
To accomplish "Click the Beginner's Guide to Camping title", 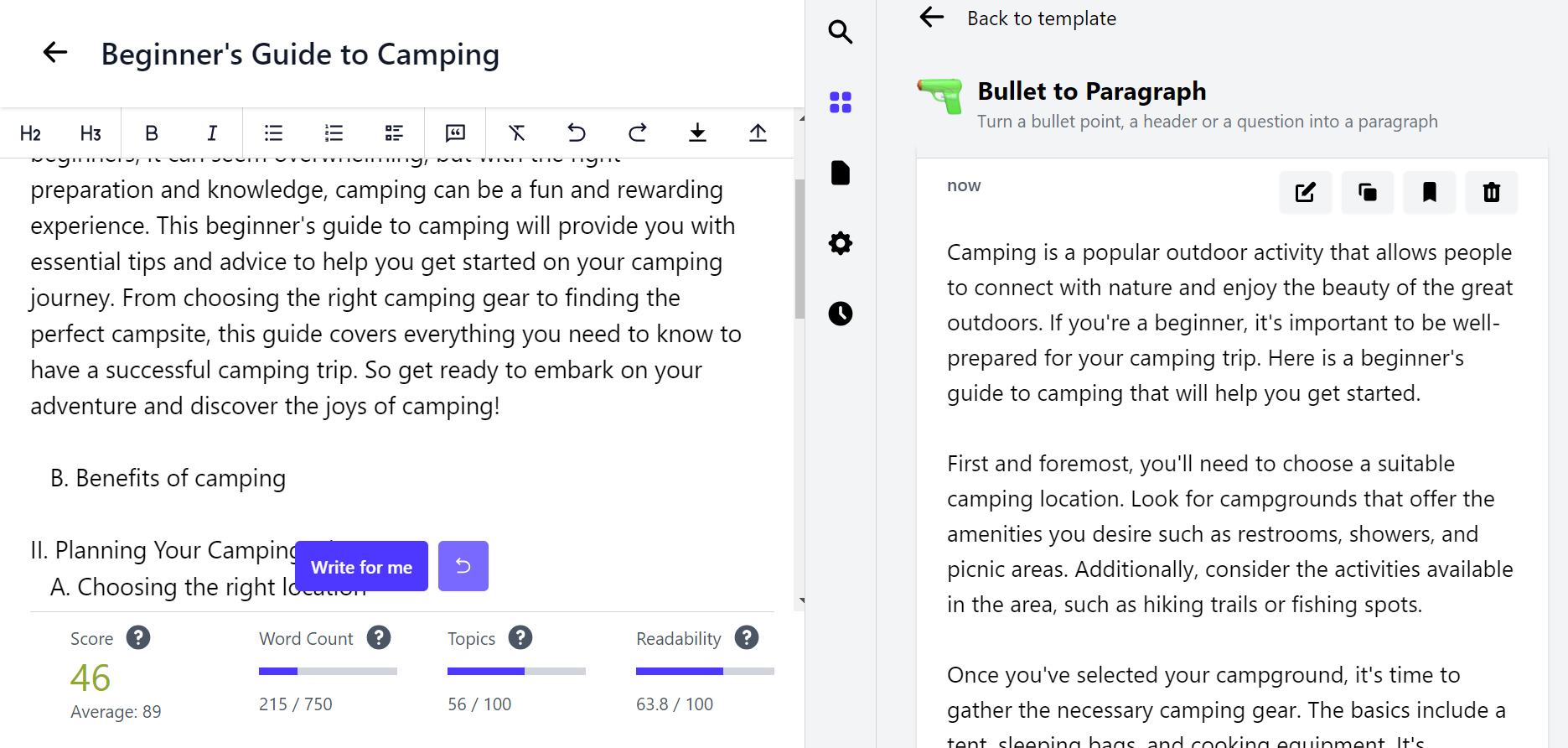I will tap(300, 55).
